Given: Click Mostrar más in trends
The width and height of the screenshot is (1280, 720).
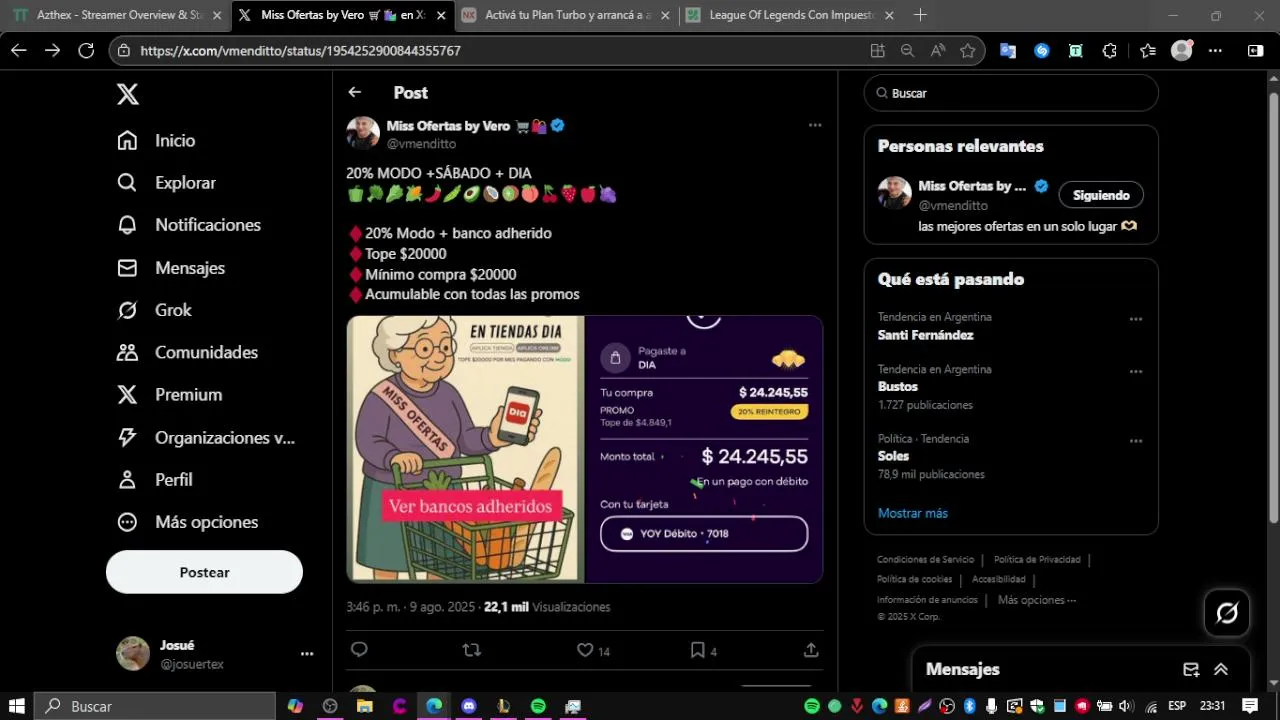Looking at the screenshot, I should pos(913,513).
